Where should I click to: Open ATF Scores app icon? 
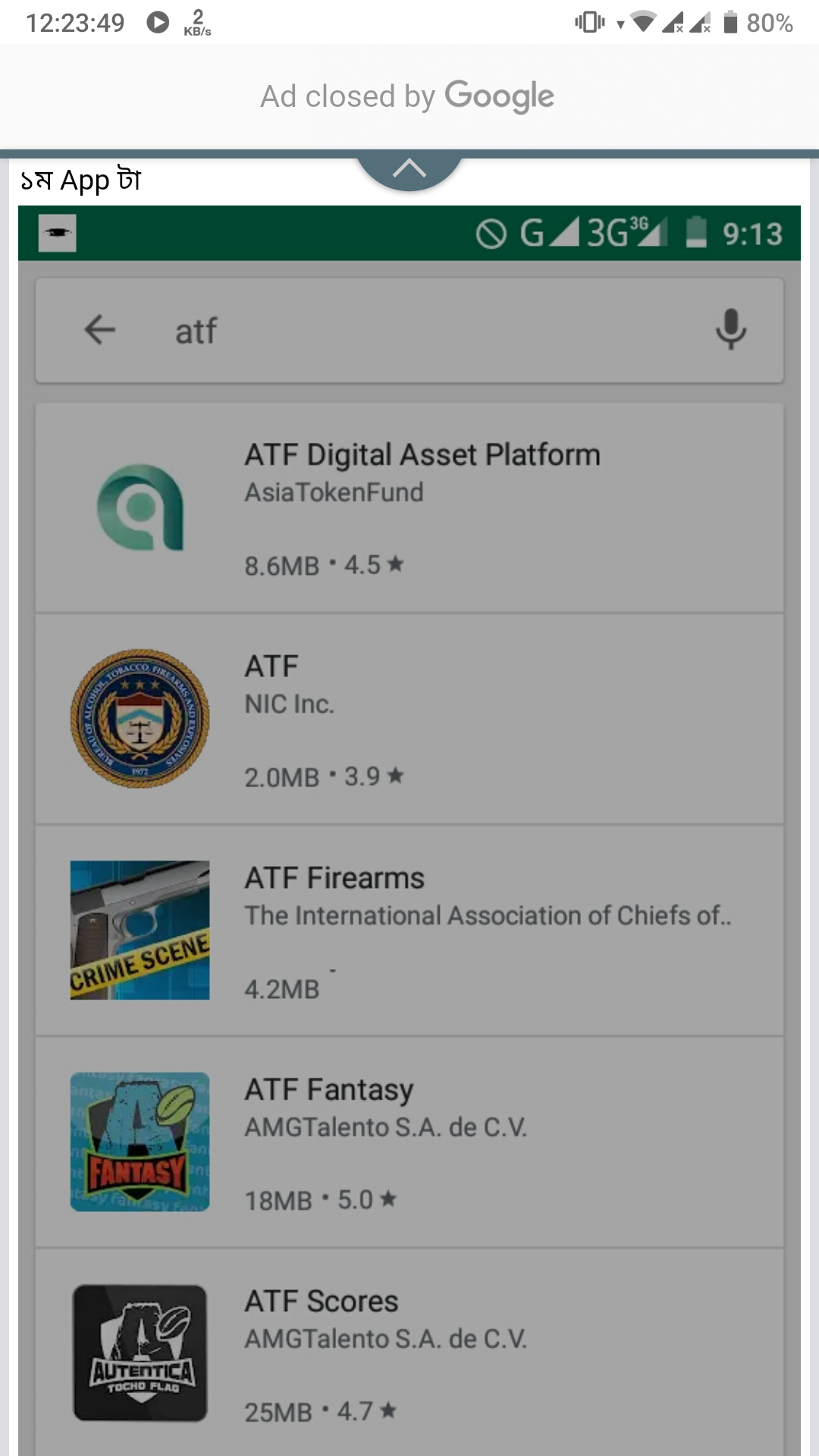point(140,1353)
